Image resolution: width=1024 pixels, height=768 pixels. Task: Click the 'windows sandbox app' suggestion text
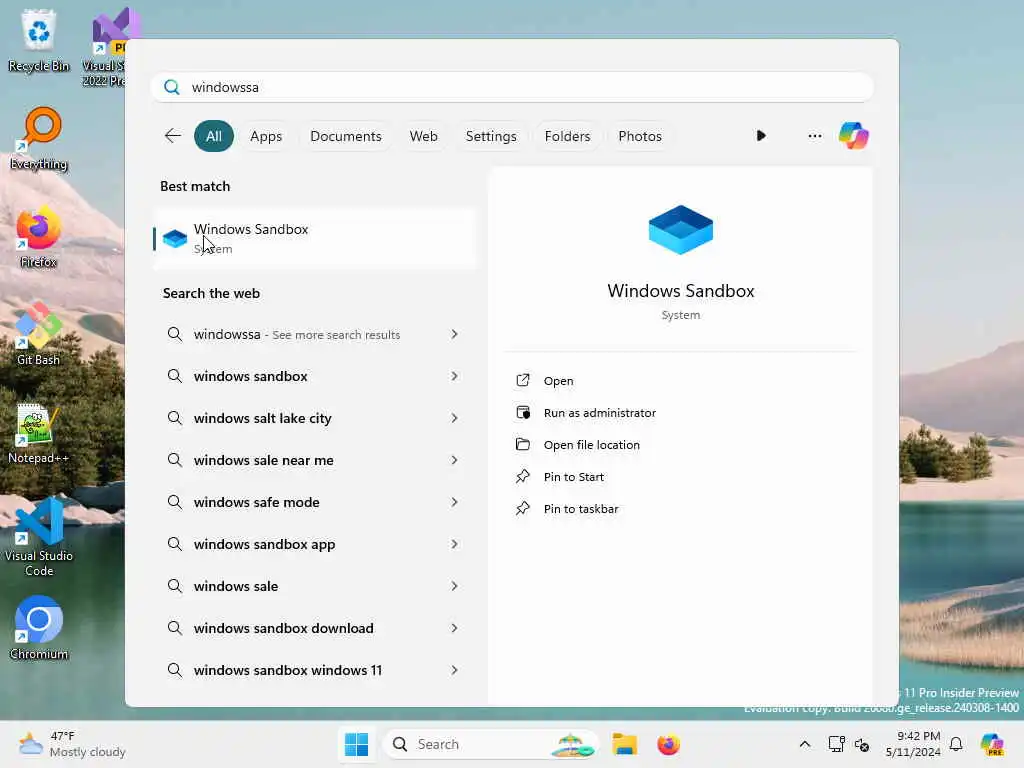(x=264, y=544)
